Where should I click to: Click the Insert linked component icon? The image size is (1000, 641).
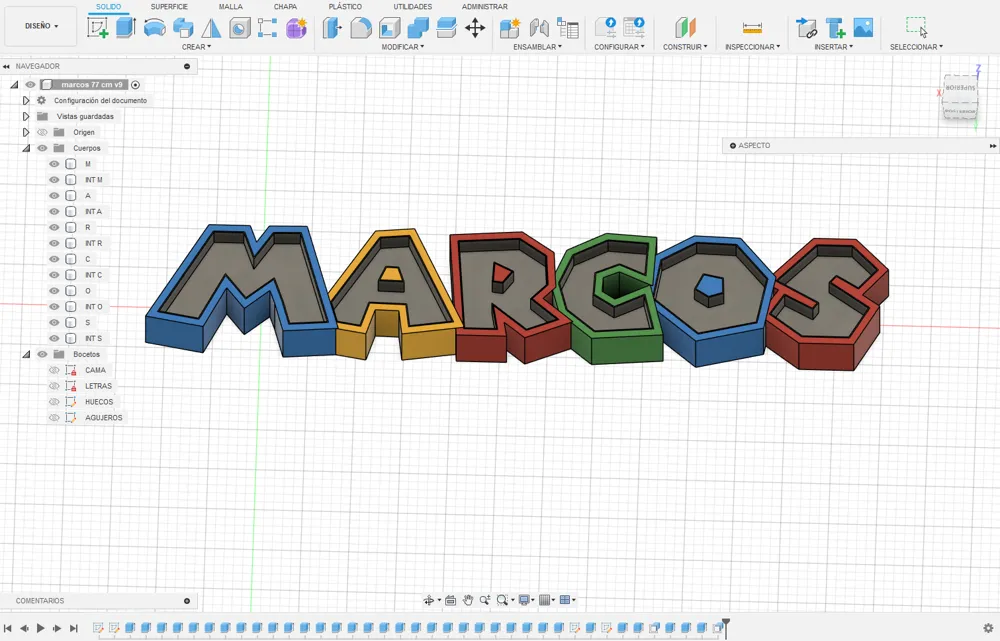tap(806, 28)
